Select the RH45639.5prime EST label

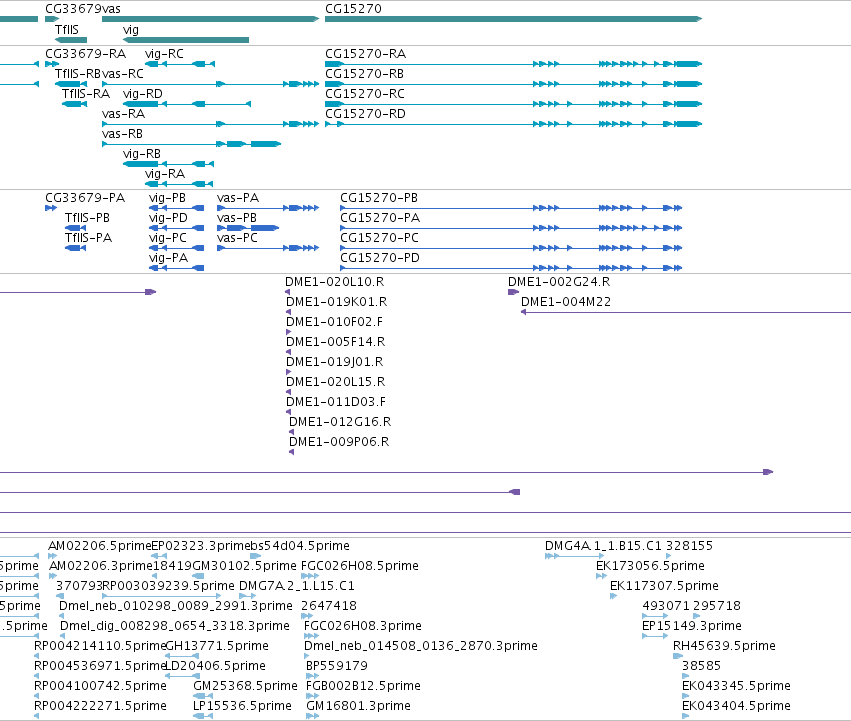point(724,647)
